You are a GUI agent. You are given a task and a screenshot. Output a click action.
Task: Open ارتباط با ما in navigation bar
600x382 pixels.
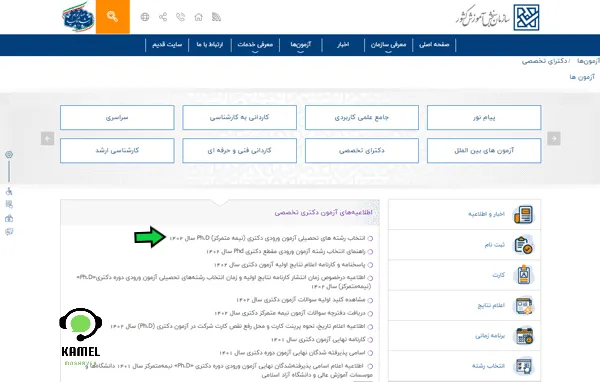tap(210, 45)
